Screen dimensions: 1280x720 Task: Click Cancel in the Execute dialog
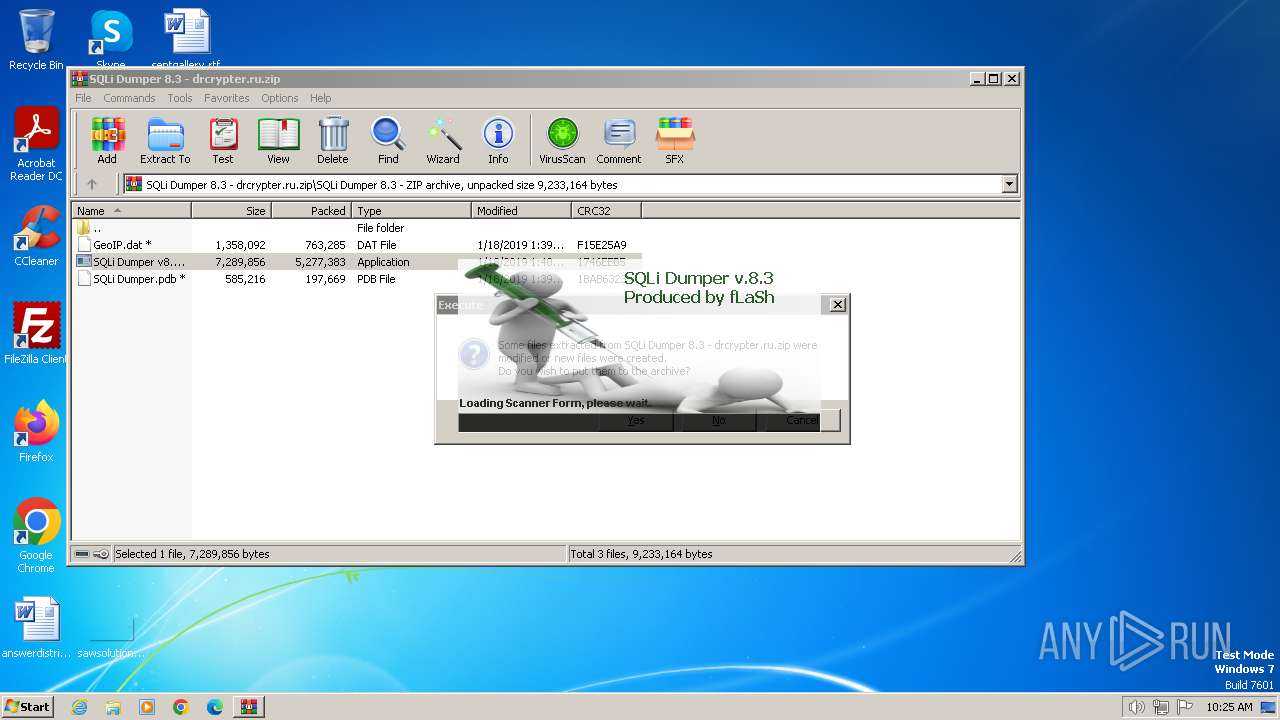[x=801, y=421]
